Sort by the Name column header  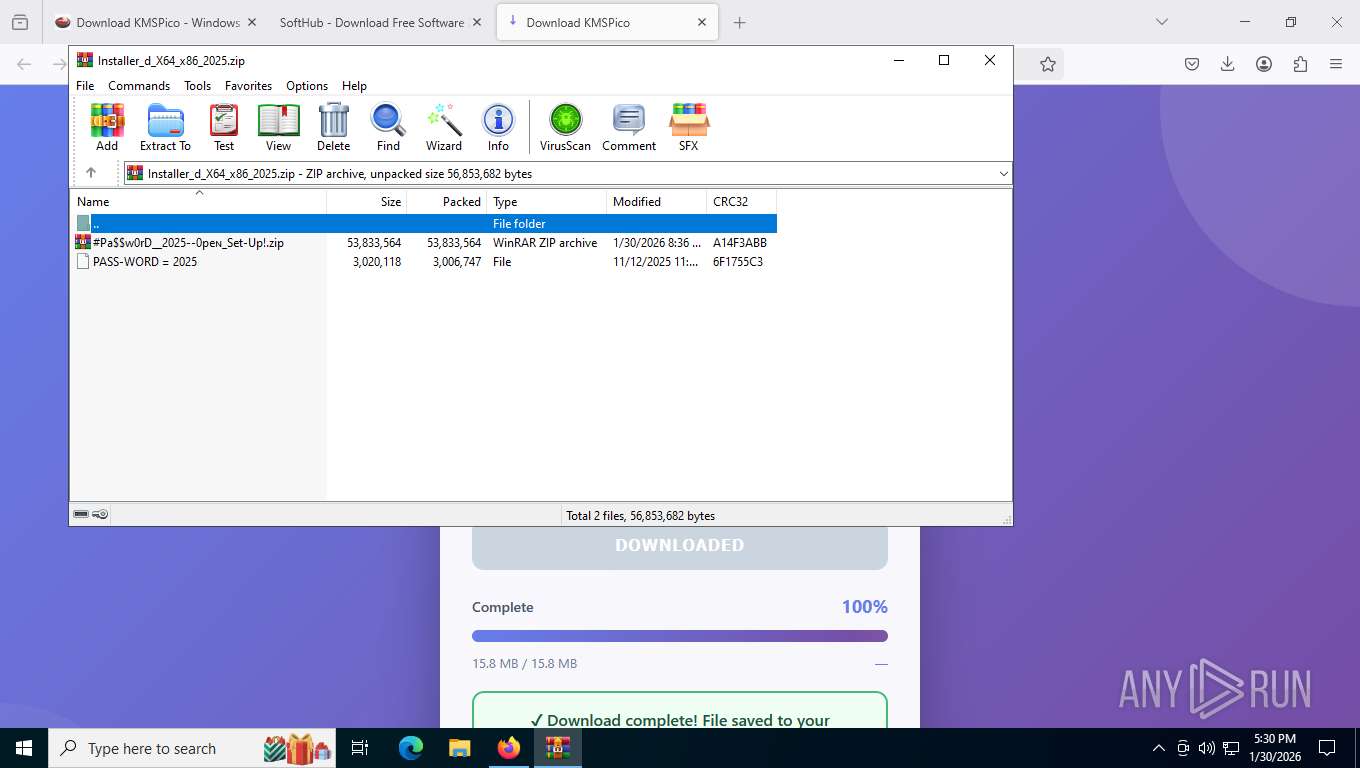[198, 202]
